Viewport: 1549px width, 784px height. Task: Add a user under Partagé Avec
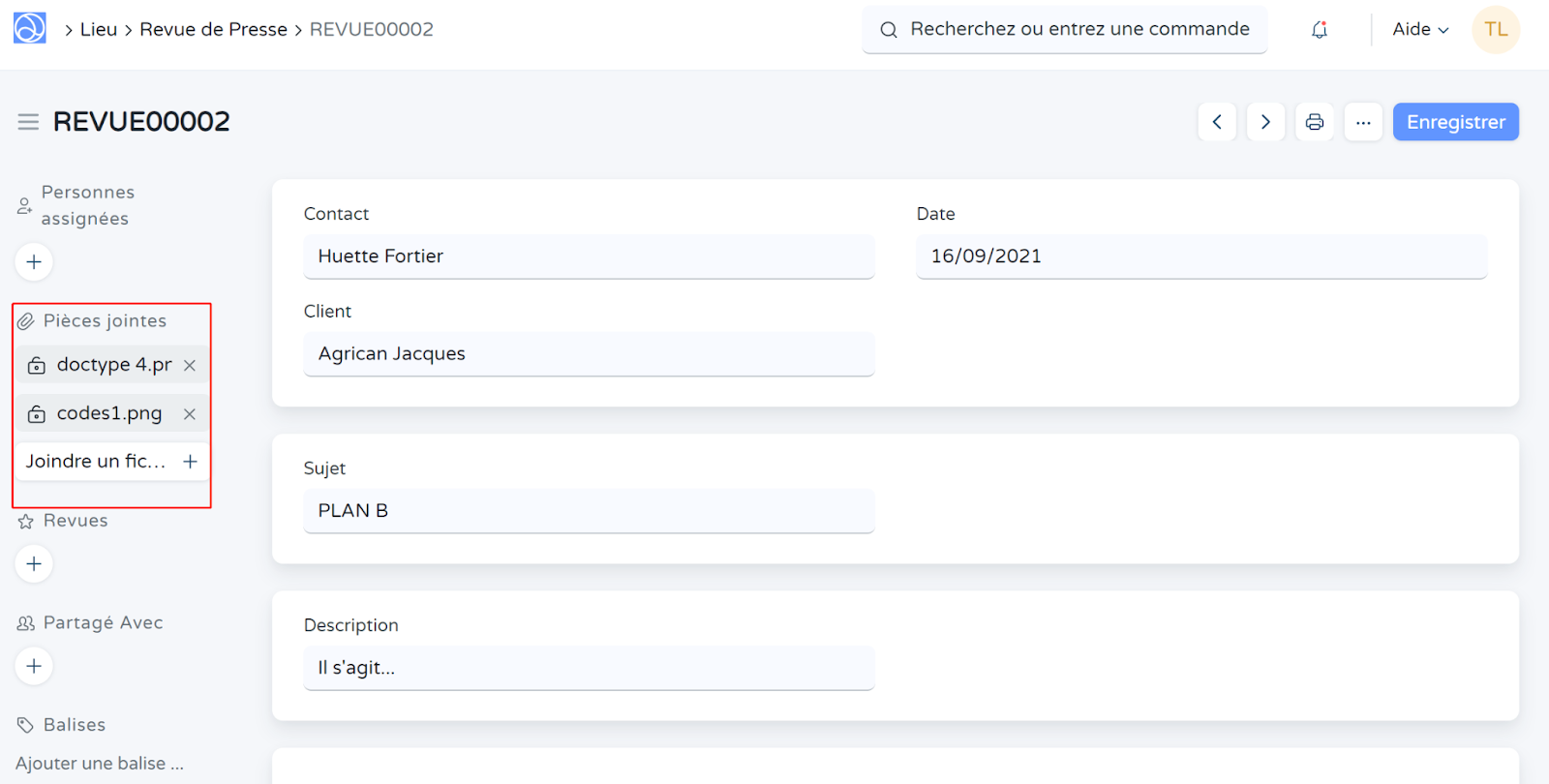(x=34, y=666)
